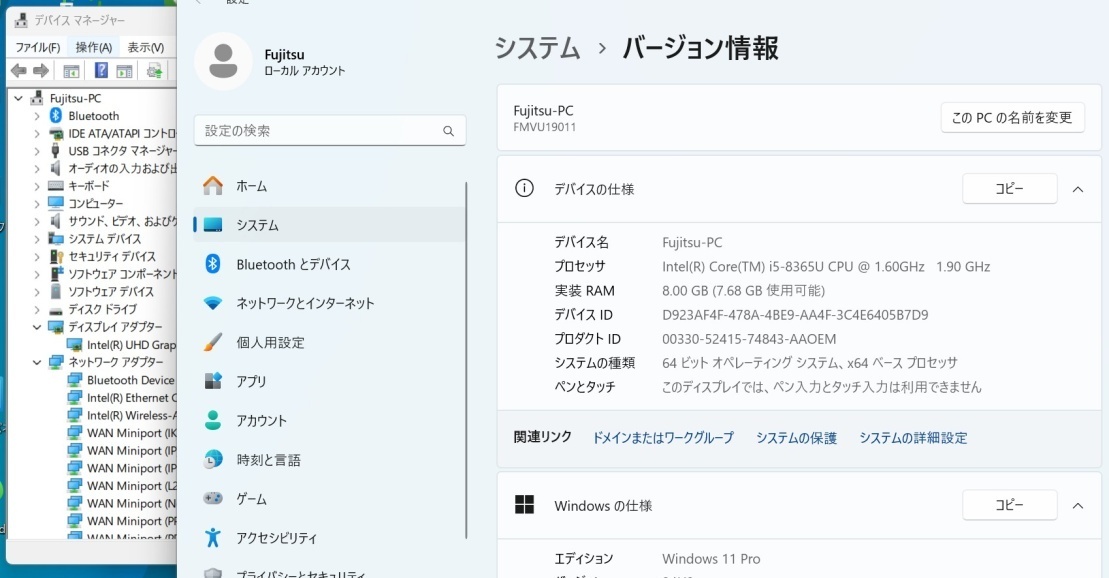Expand the サウンド、ビデオ node
Image resolution: width=1109 pixels, height=578 pixels.
(x=37, y=221)
